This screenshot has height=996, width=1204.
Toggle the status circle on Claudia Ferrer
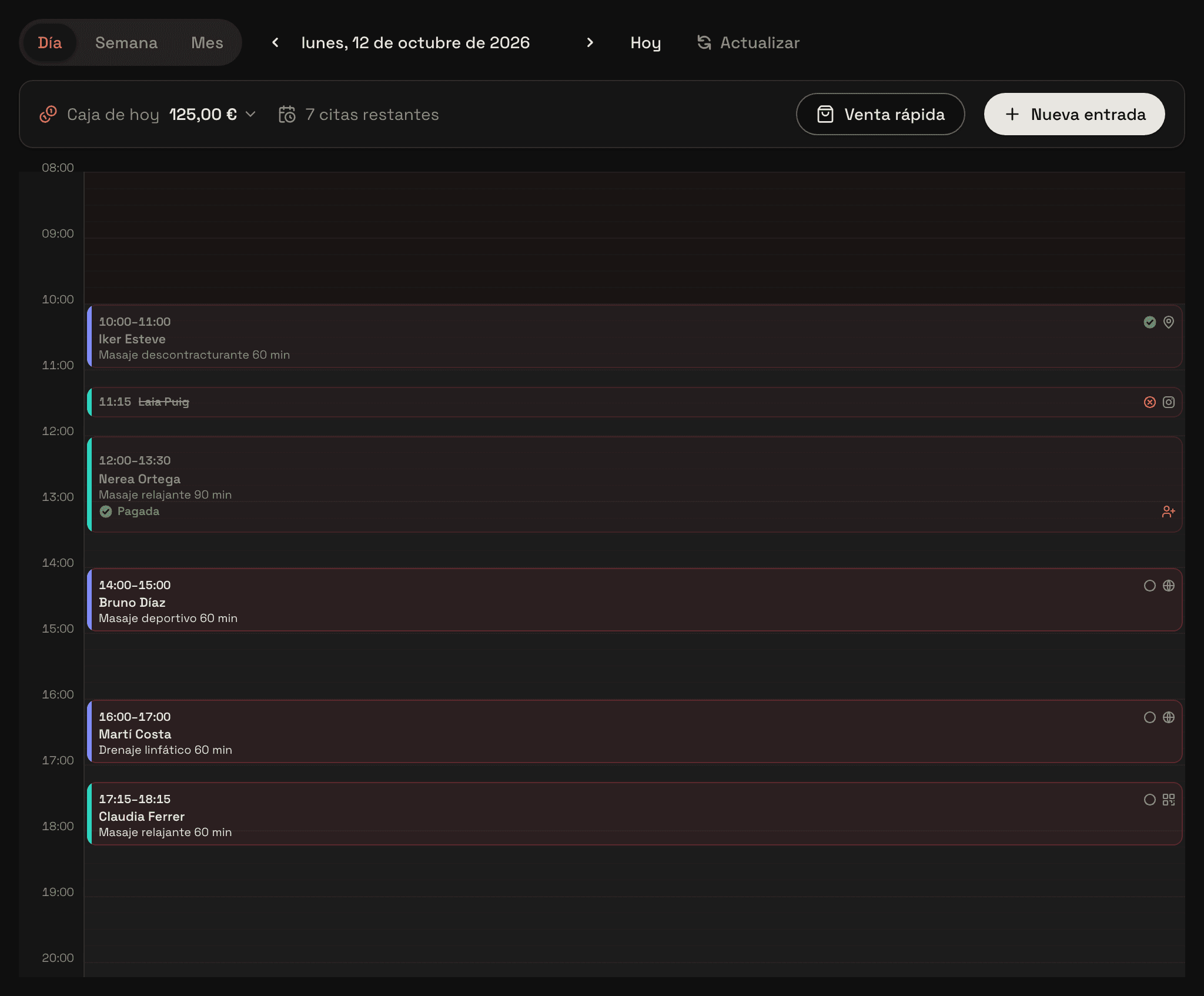(1150, 800)
